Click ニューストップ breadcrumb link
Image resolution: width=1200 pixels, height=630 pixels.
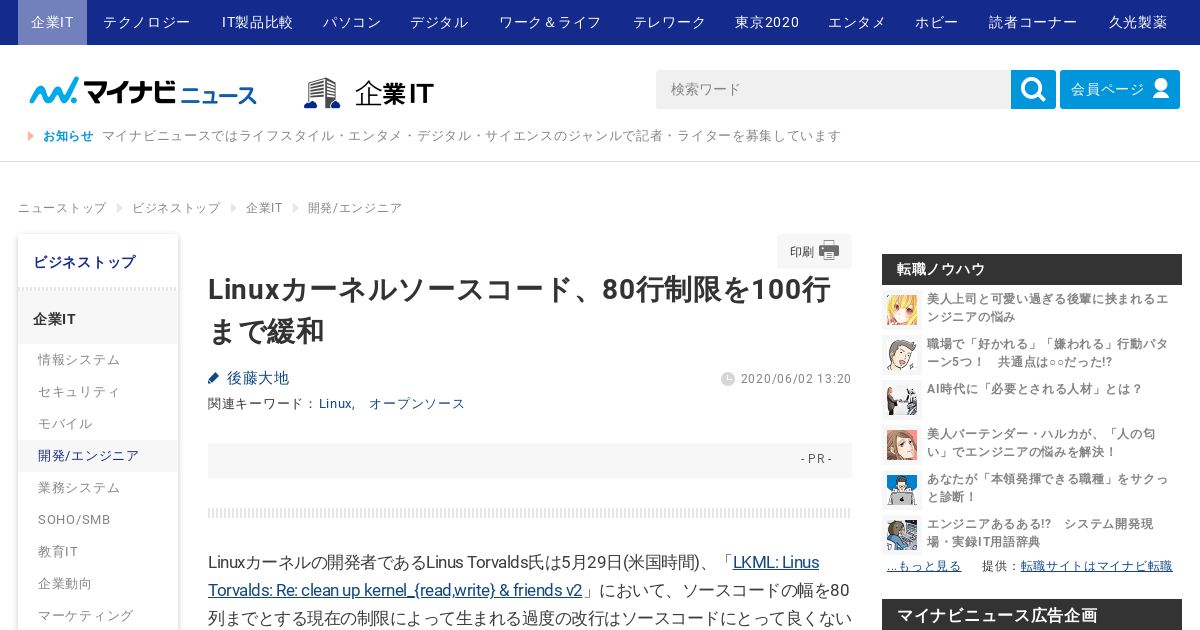[62, 208]
